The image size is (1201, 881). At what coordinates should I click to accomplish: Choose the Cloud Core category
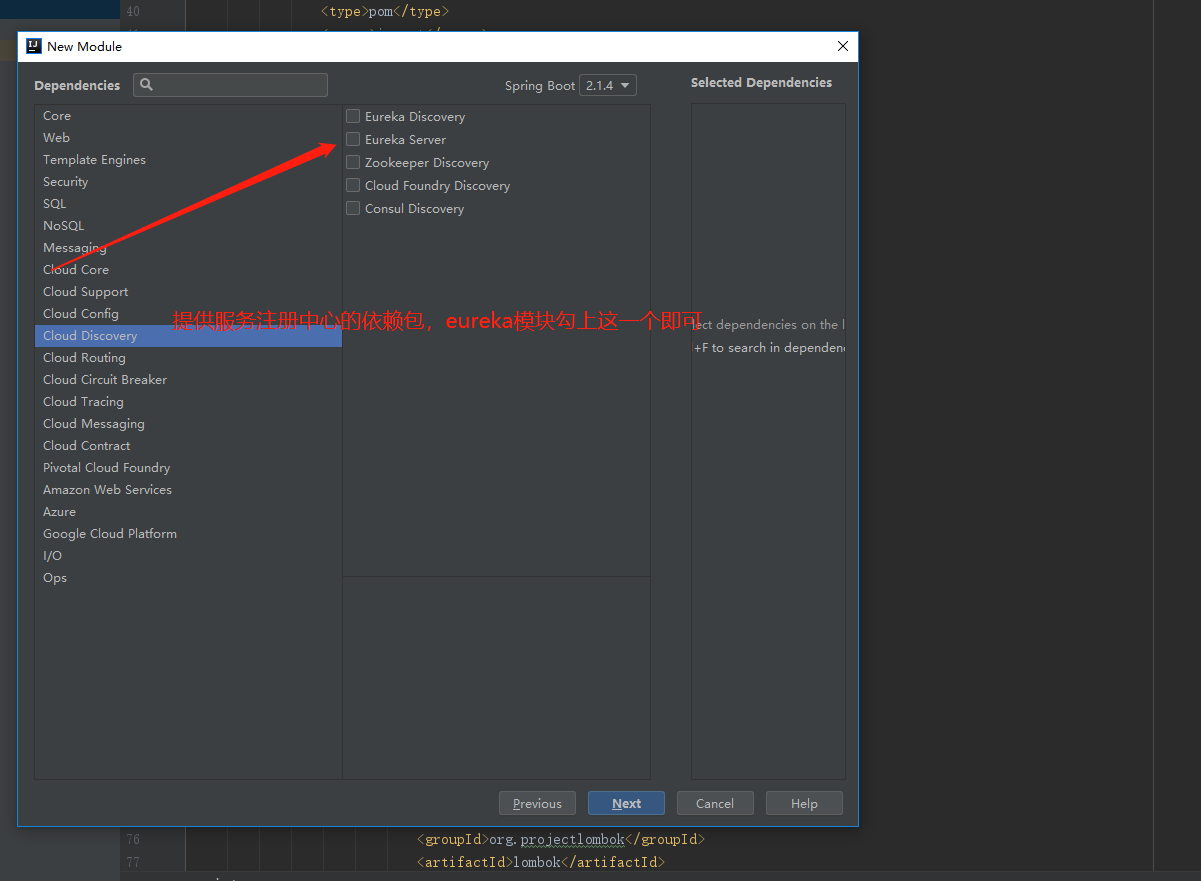(188, 270)
